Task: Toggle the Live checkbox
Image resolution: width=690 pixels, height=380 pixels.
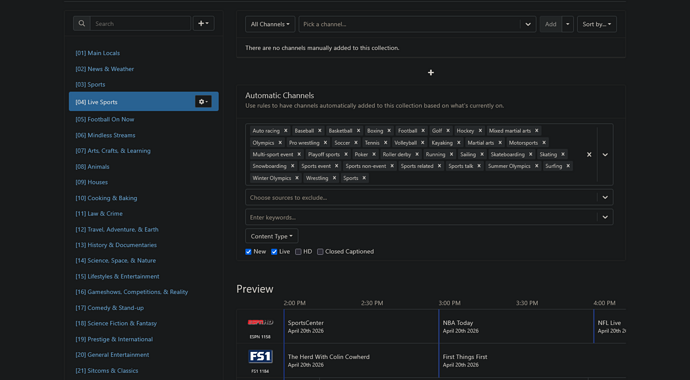Action: point(274,252)
